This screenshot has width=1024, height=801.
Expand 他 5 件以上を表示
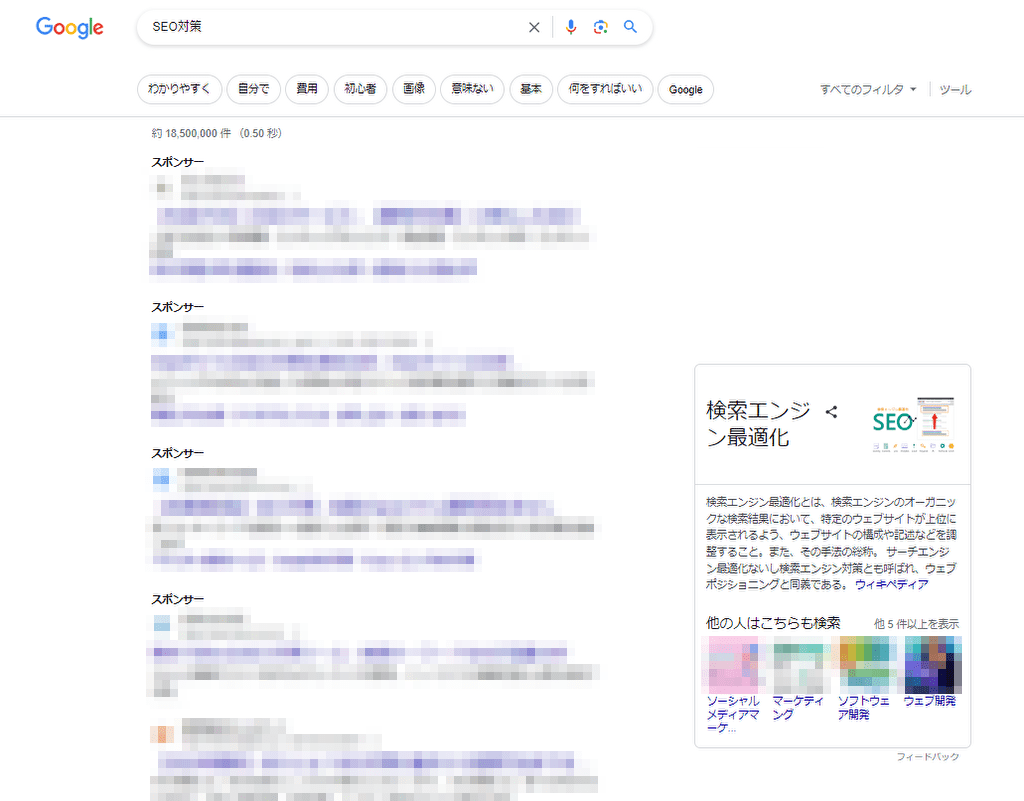click(x=916, y=623)
